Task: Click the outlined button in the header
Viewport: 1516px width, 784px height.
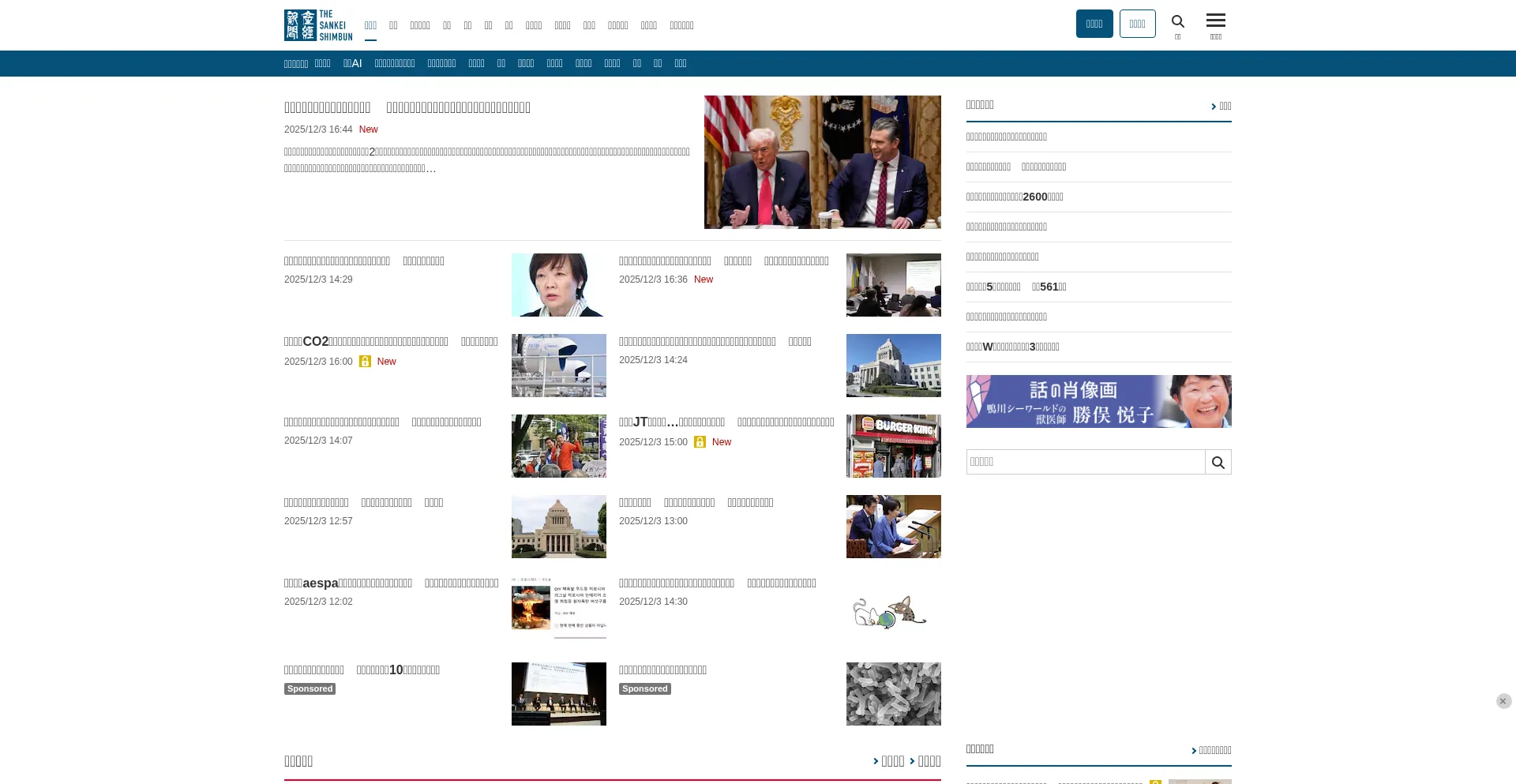Action: (x=1137, y=24)
